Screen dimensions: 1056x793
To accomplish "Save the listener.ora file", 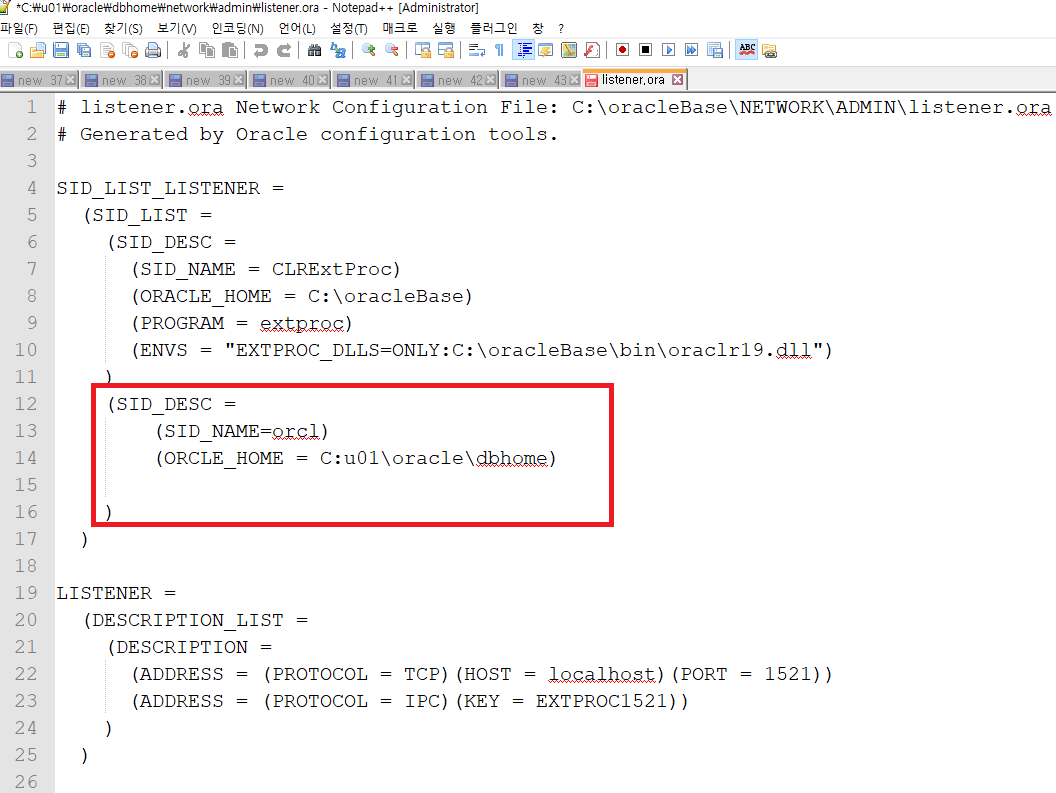I will click(x=61, y=49).
